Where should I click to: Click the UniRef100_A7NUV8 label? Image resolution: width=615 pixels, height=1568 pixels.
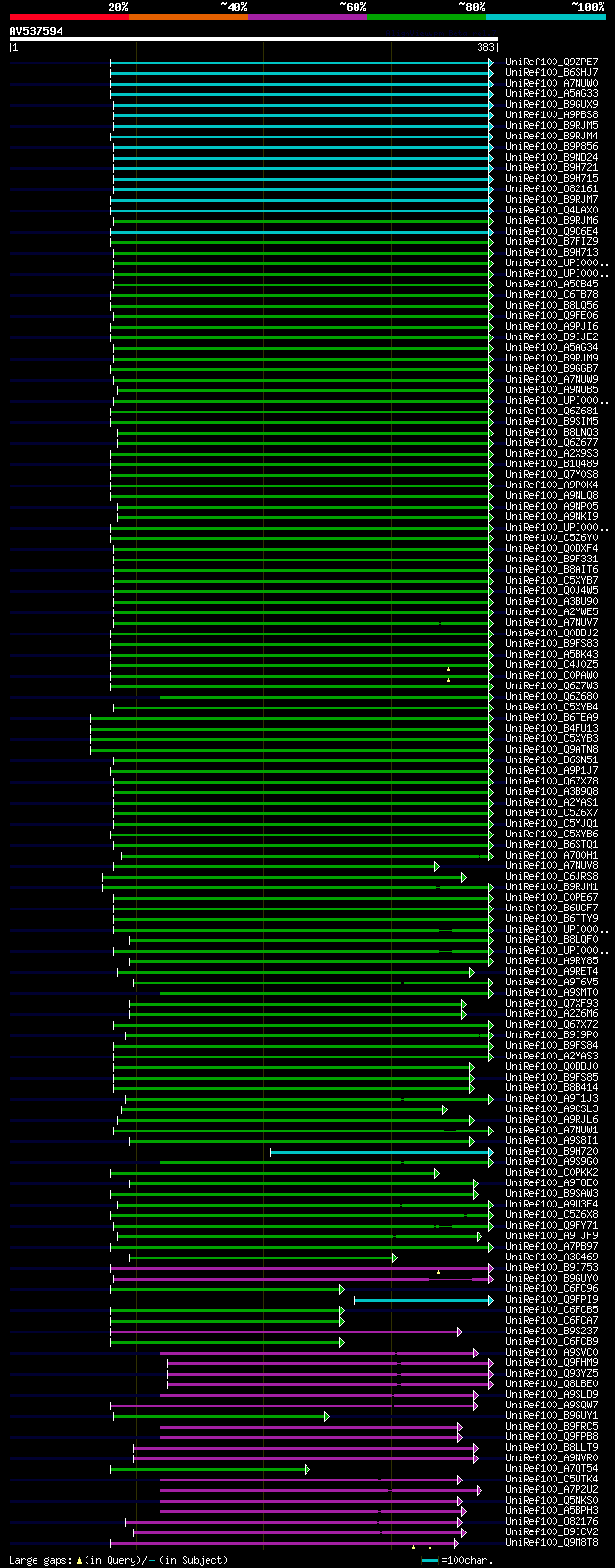point(552,865)
